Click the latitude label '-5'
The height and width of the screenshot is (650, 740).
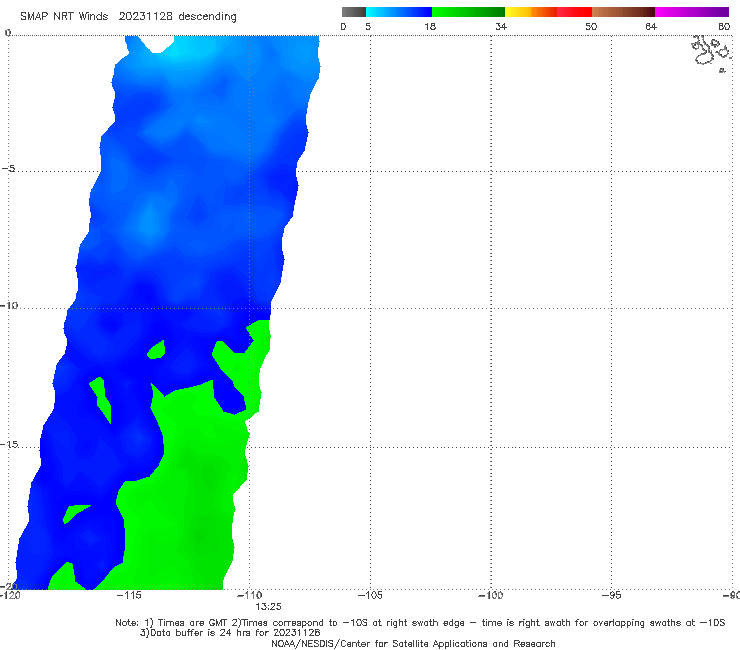point(8,169)
